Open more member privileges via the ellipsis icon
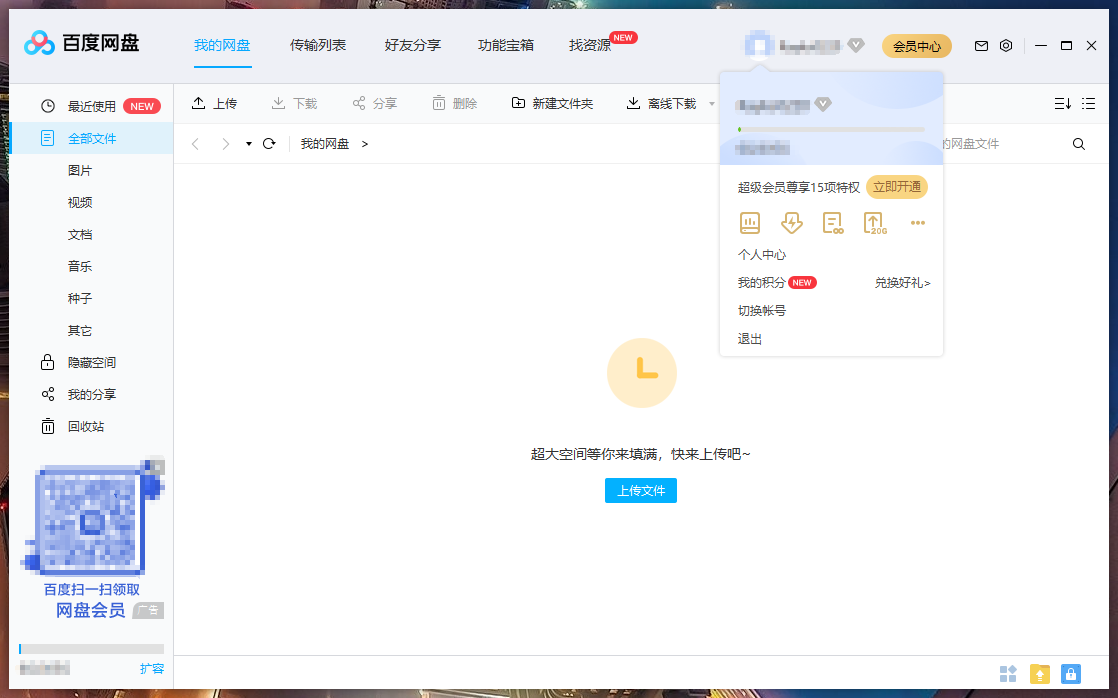Viewport: 1118px width, 698px height. pyautogui.click(x=918, y=222)
